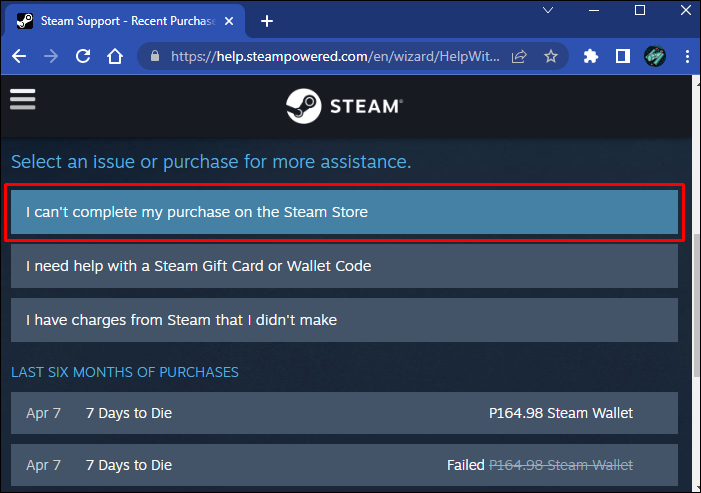This screenshot has height=493, width=701.
Task: Open the browser home page
Action: click(x=116, y=57)
